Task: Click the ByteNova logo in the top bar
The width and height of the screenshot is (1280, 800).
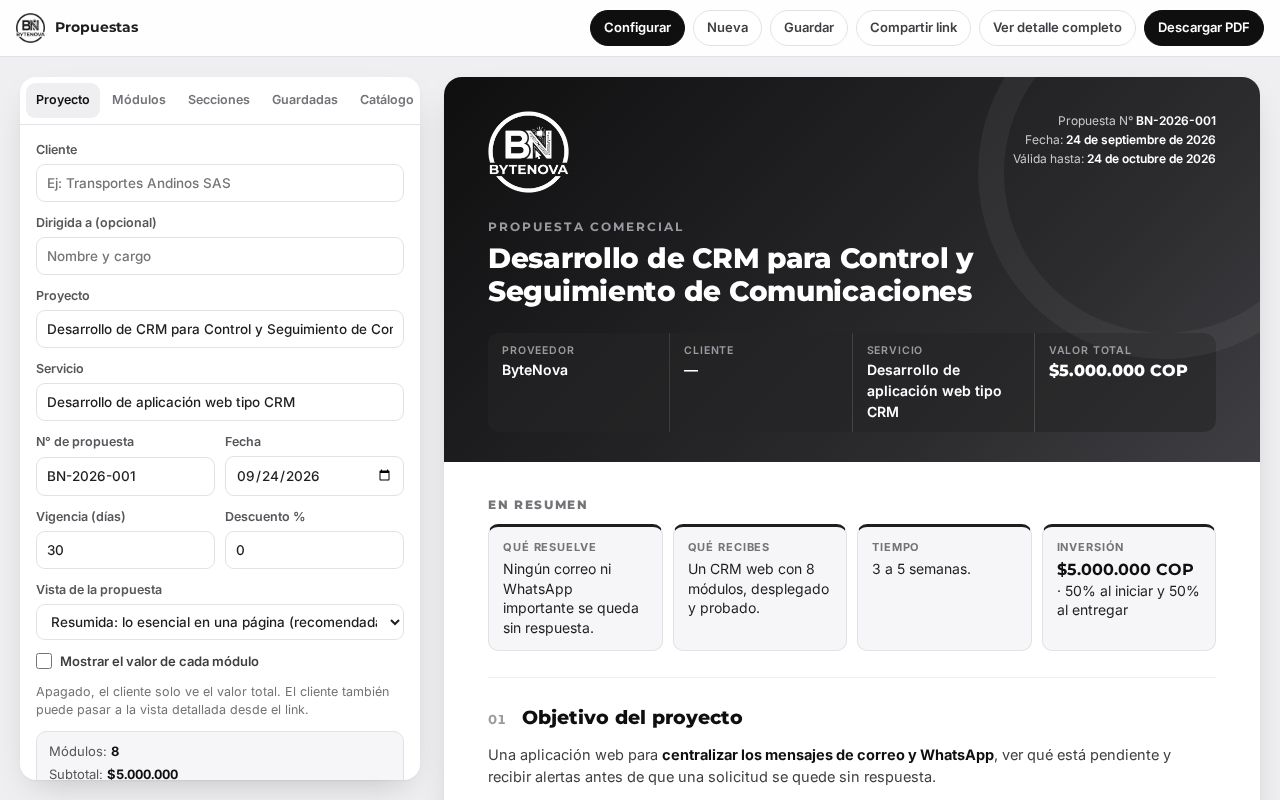Action: [x=31, y=28]
